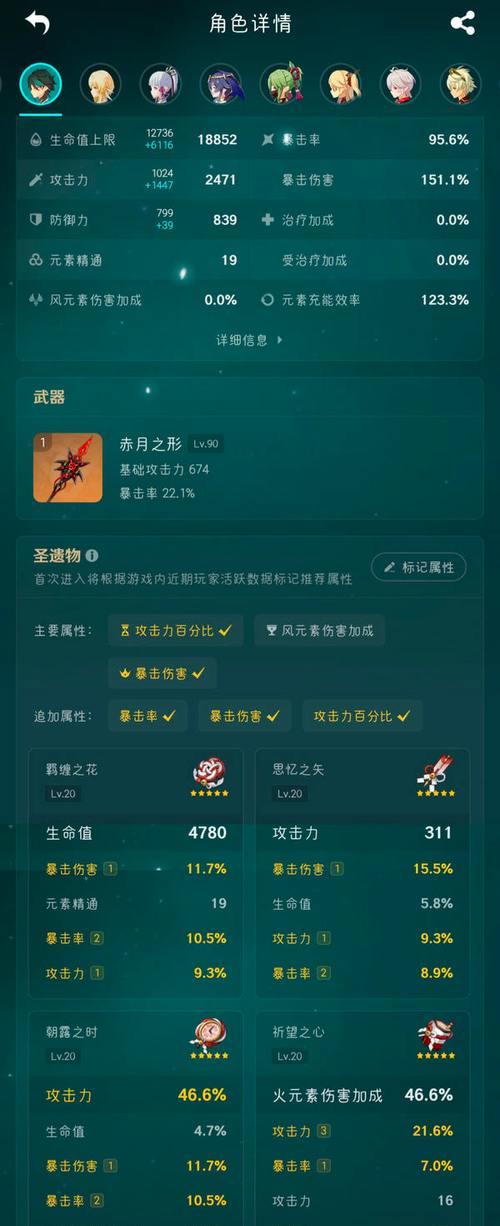
Task: Click the 标记属性 button
Action: [419, 567]
